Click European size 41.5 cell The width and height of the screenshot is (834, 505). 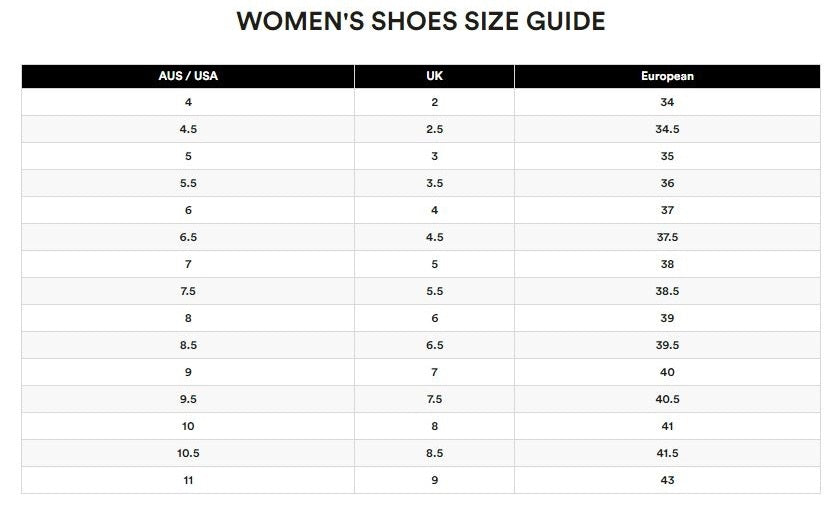pos(667,453)
